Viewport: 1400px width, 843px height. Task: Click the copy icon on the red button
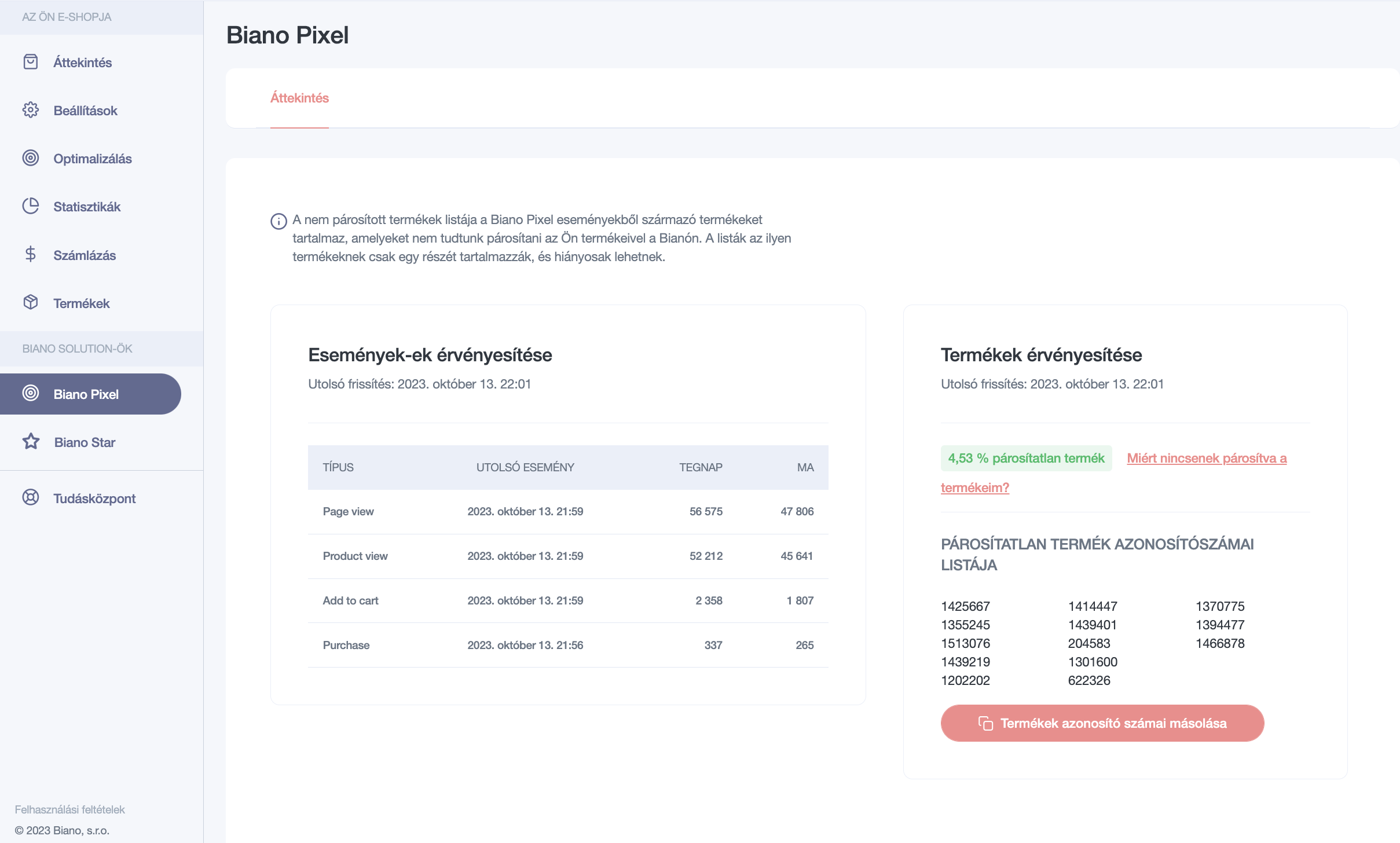click(x=985, y=723)
